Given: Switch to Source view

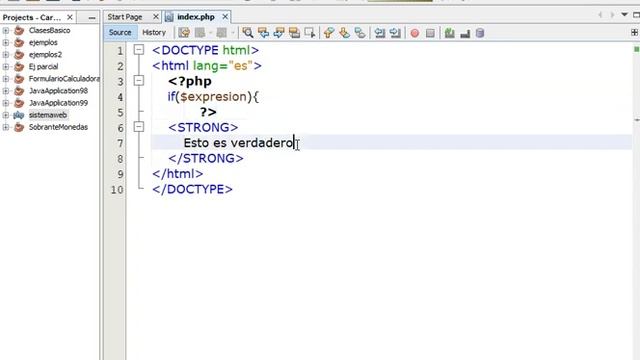Looking at the screenshot, I should pyautogui.click(x=120, y=33).
